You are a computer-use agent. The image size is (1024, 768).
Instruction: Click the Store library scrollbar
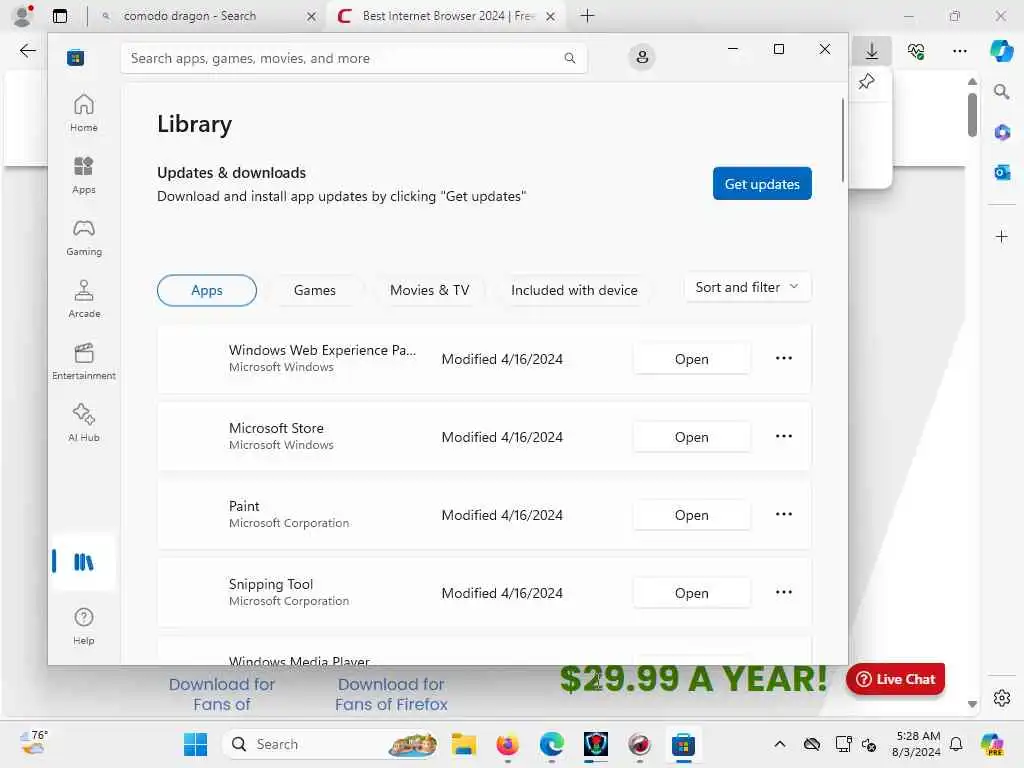[843, 140]
